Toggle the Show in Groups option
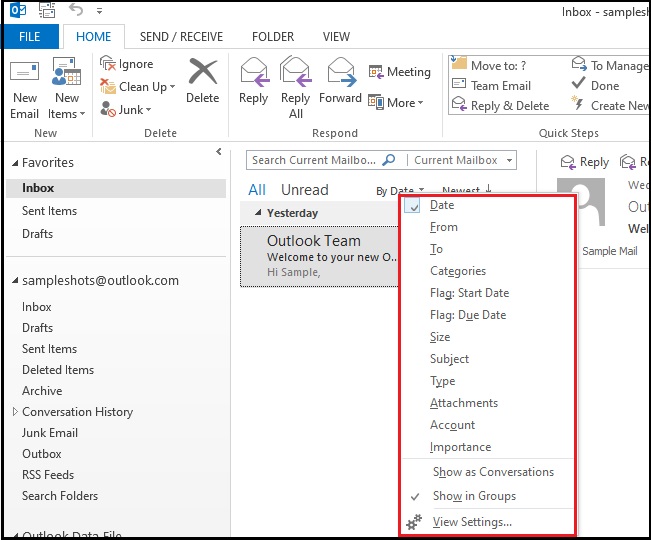 [473, 496]
